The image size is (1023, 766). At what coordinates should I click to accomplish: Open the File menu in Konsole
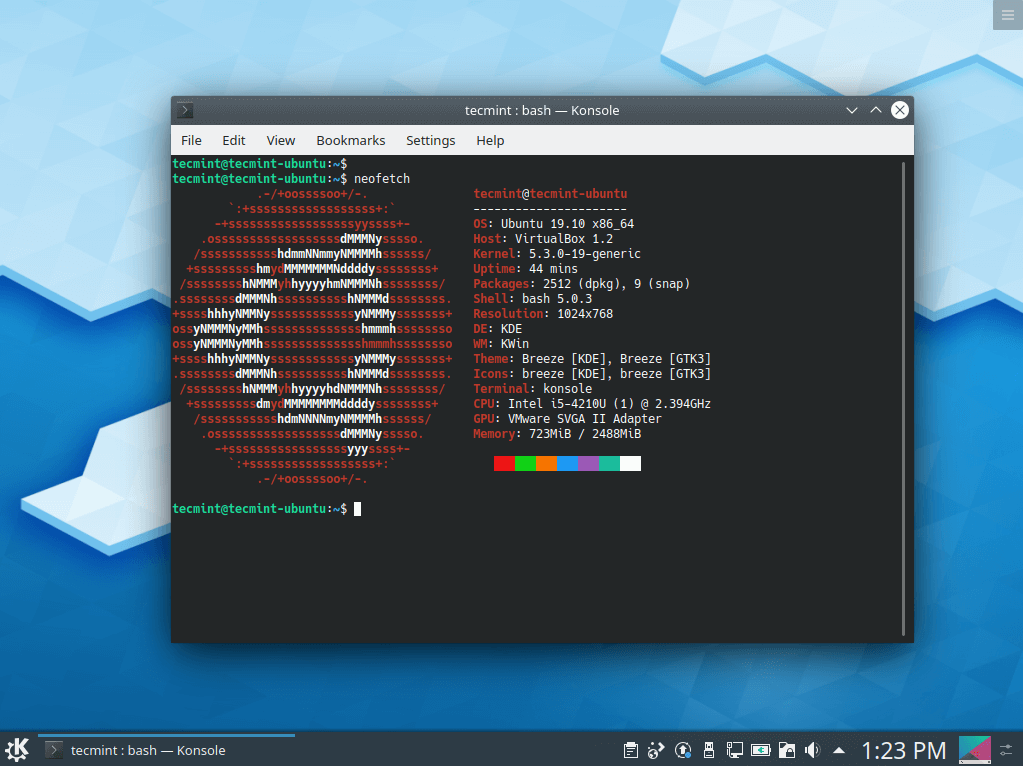[x=191, y=140]
